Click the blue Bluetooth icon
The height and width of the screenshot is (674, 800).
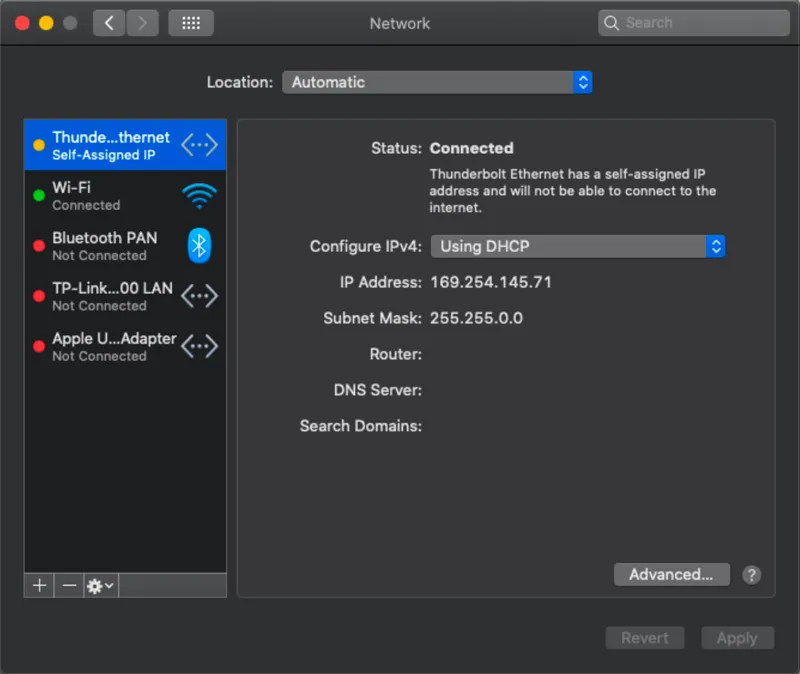point(199,246)
